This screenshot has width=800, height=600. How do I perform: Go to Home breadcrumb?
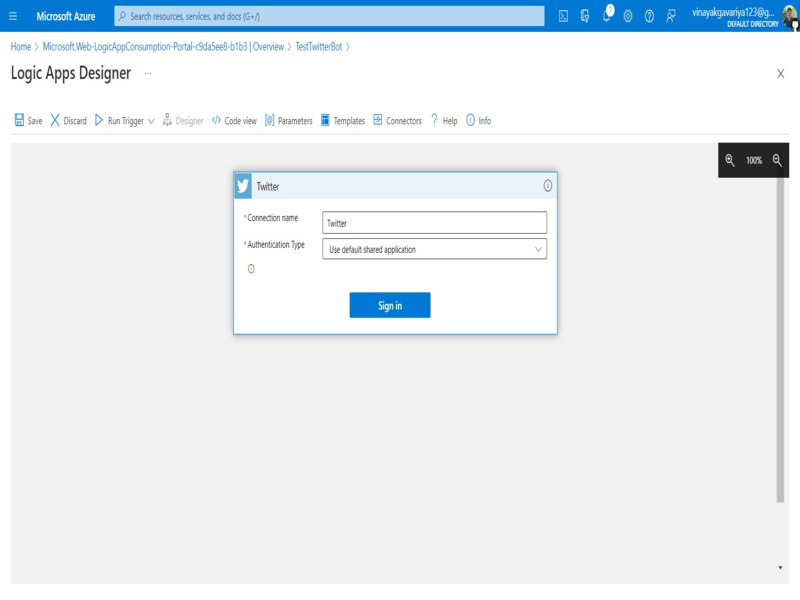tap(21, 46)
